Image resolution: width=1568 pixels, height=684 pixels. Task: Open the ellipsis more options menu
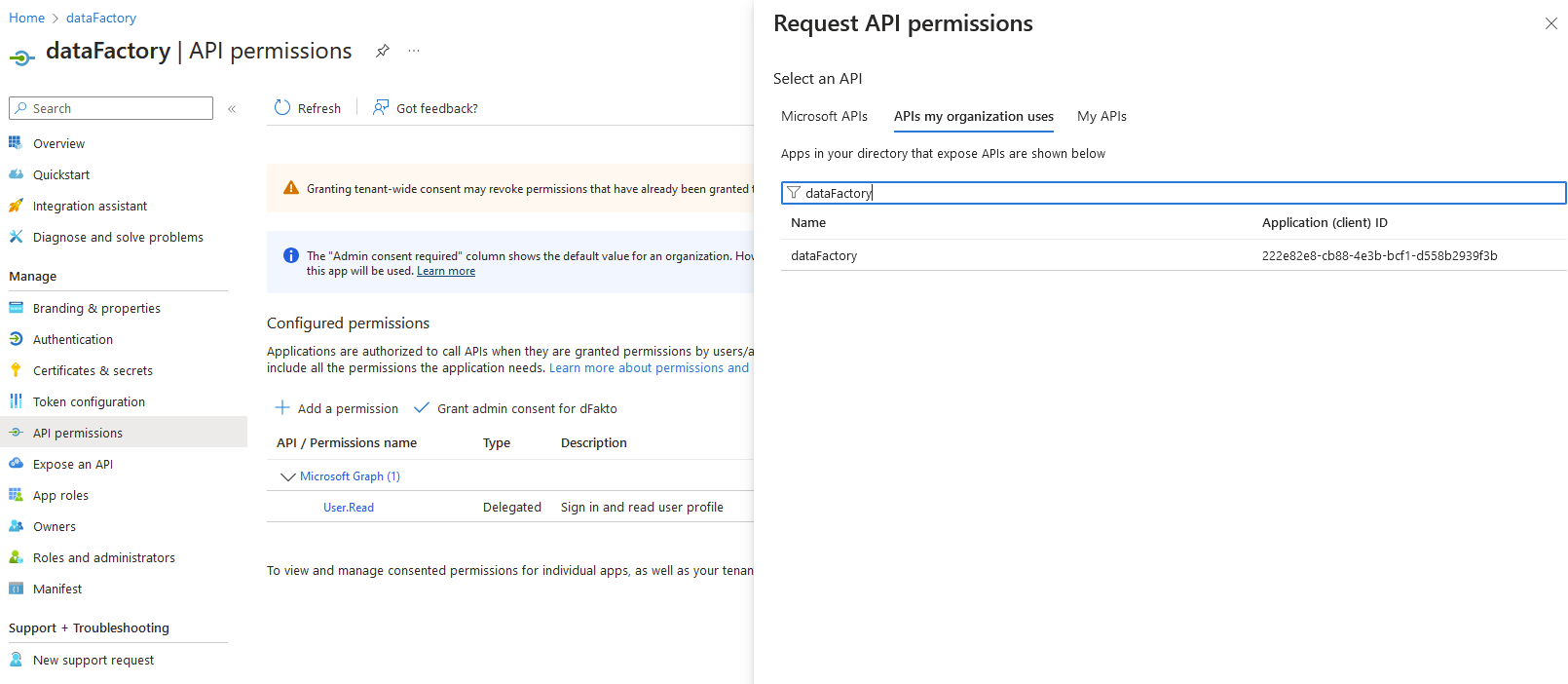click(x=414, y=51)
